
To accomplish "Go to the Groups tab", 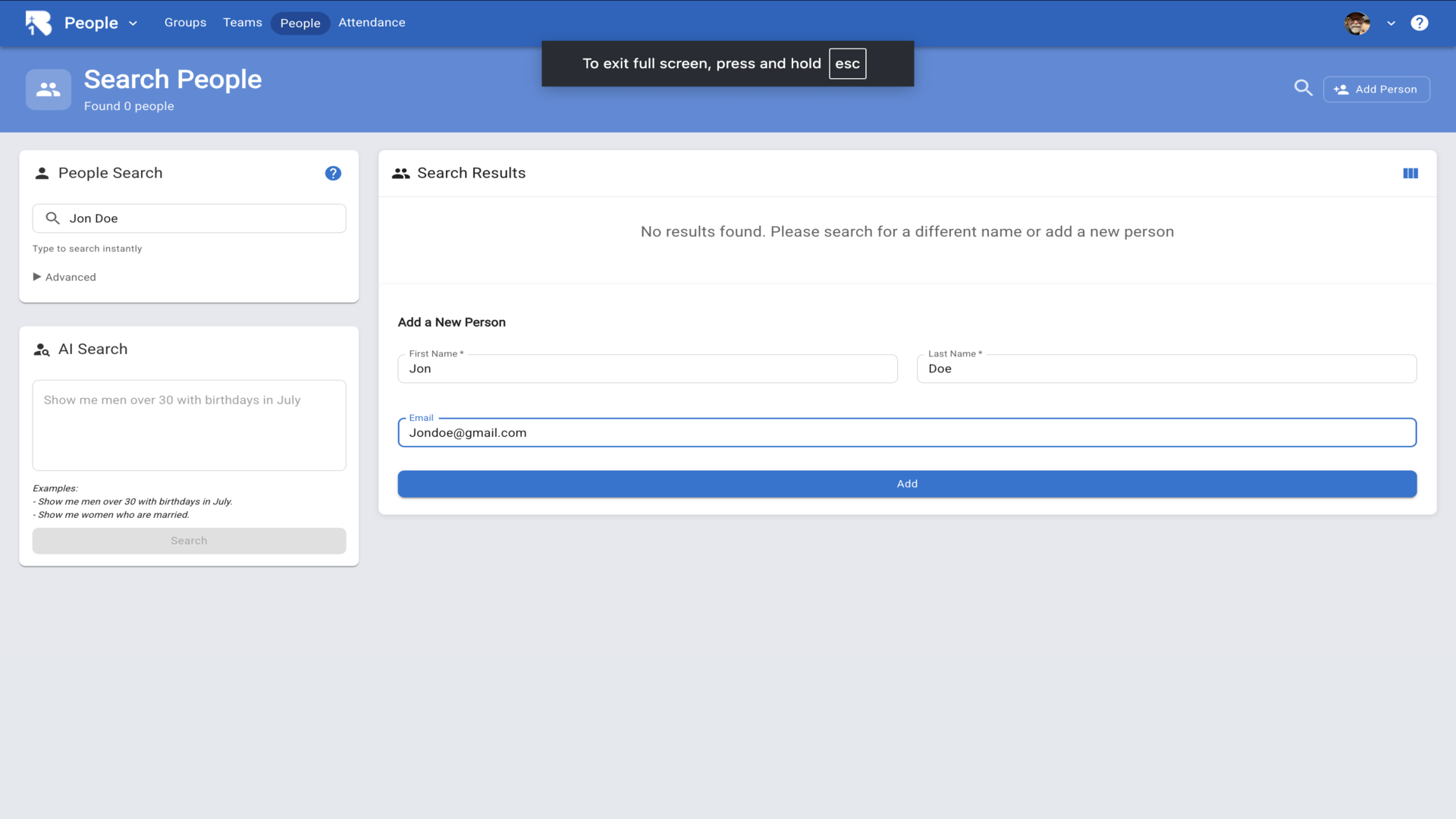I will pyautogui.click(x=185, y=23).
